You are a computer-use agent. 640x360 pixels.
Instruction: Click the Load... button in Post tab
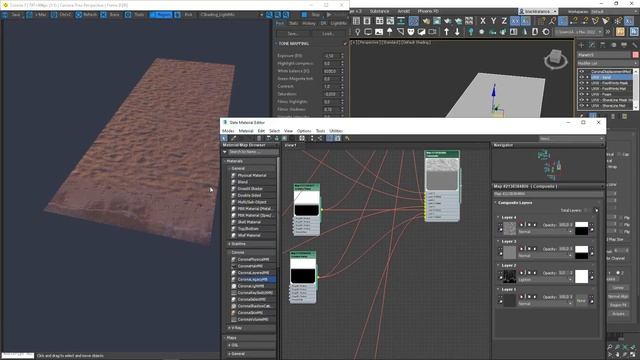point(328,34)
